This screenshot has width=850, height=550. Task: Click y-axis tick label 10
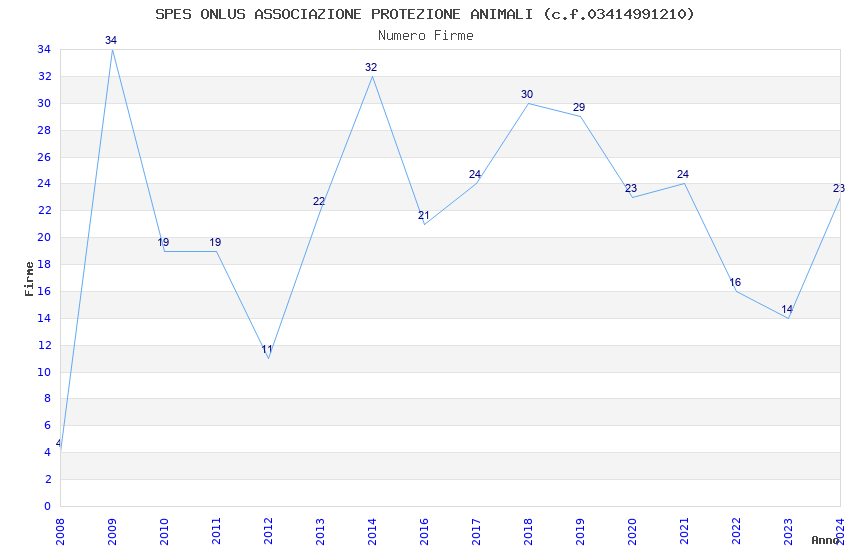(44, 372)
